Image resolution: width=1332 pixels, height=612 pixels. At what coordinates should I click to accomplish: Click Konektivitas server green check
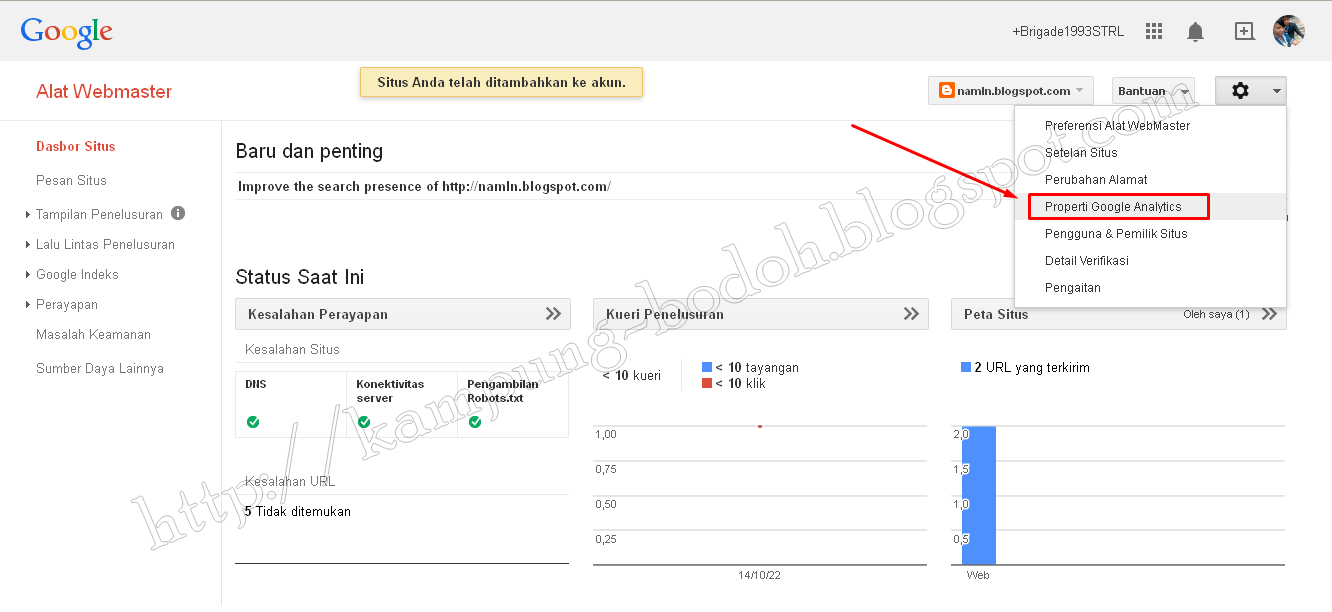pyautogui.click(x=364, y=422)
